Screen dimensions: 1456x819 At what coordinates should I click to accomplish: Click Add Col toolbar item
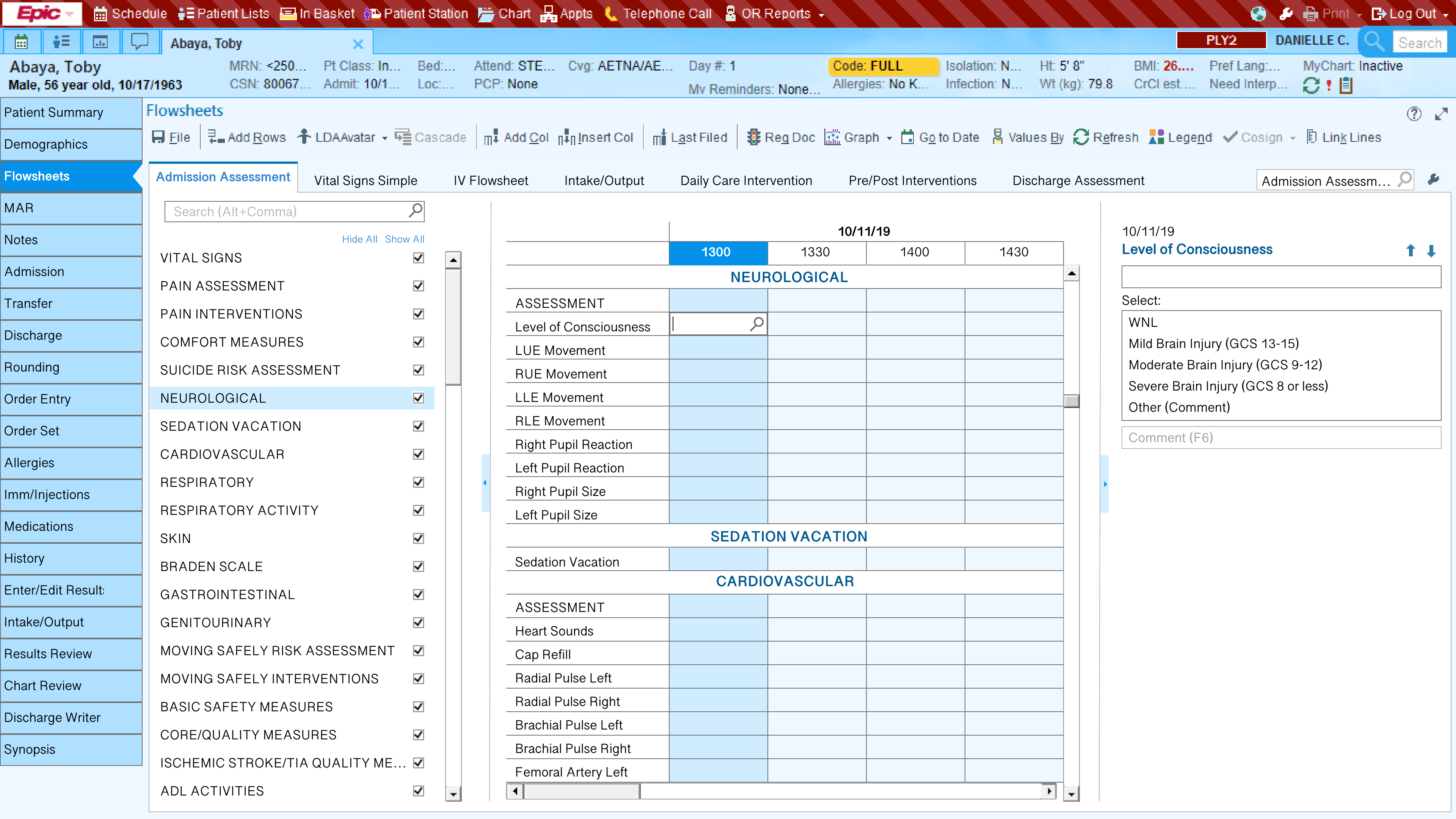coord(516,137)
